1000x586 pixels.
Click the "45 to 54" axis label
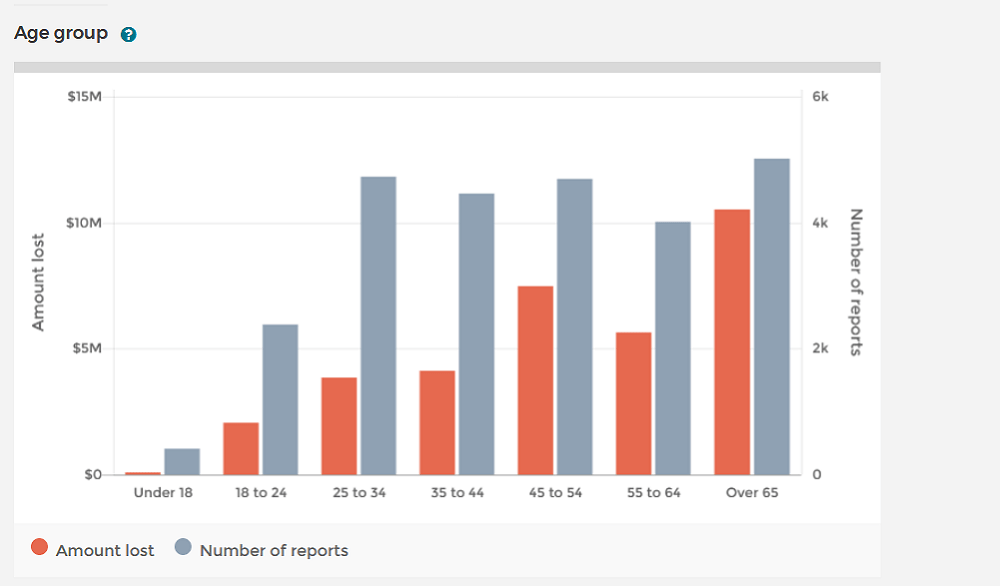[555, 492]
